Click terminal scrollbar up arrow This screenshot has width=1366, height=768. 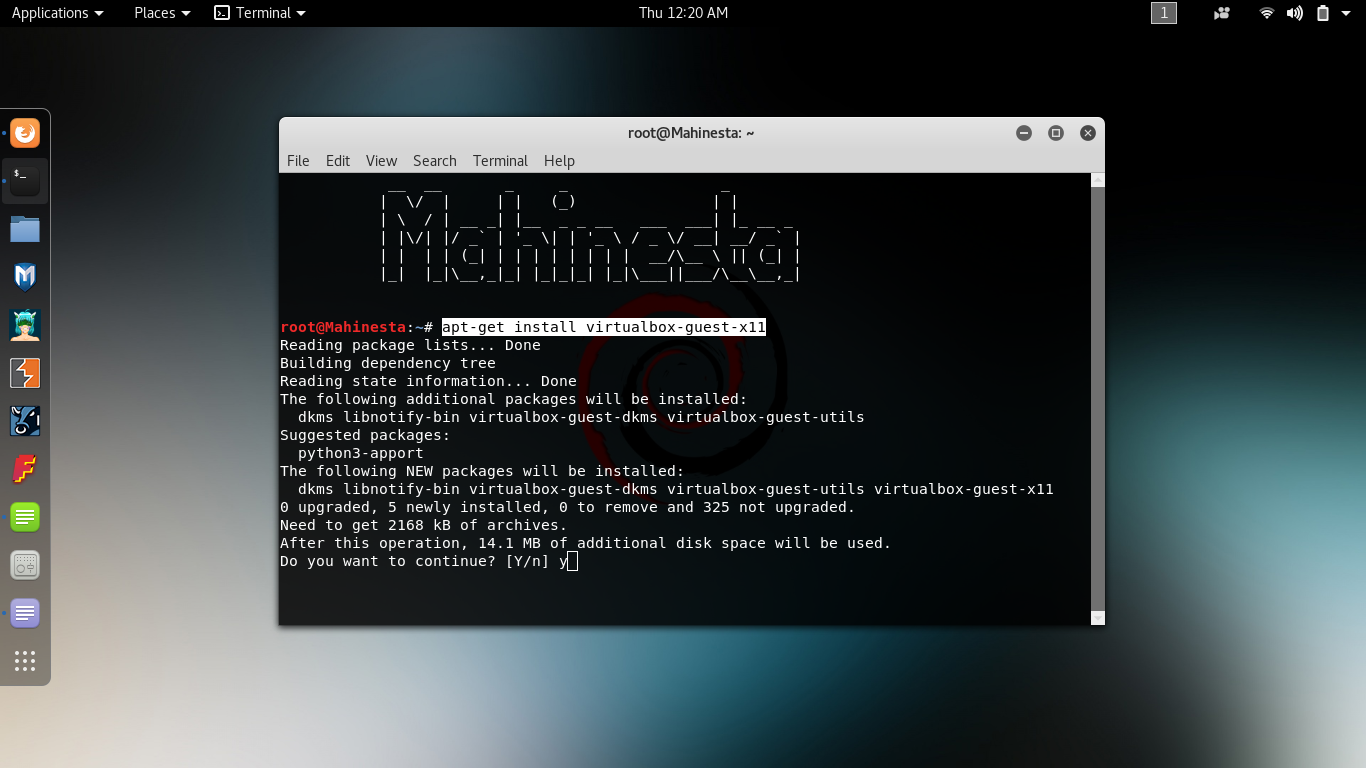1097,180
